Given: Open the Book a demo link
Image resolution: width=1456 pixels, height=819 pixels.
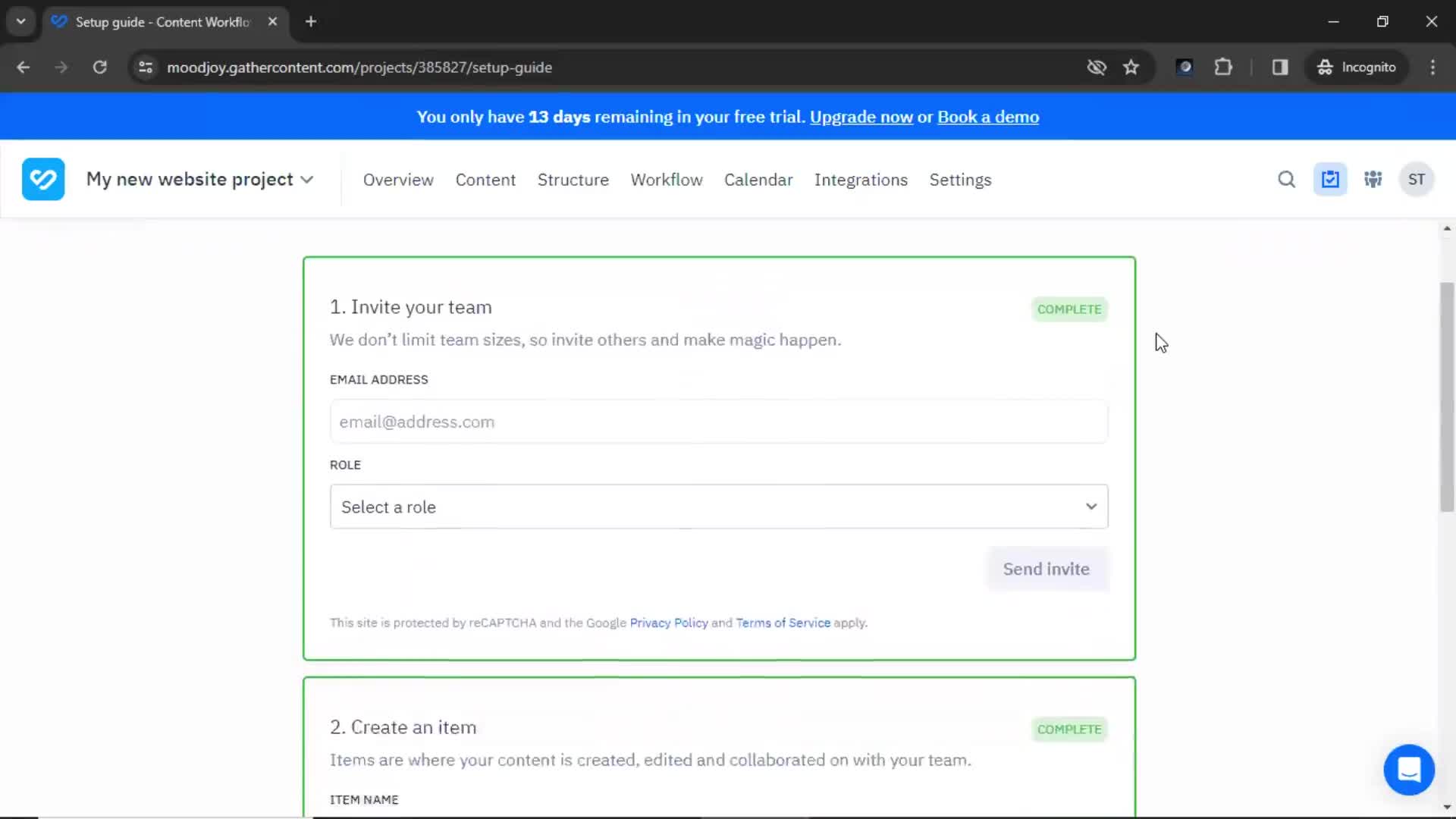Looking at the screenshot, I should tap(988, 117).
